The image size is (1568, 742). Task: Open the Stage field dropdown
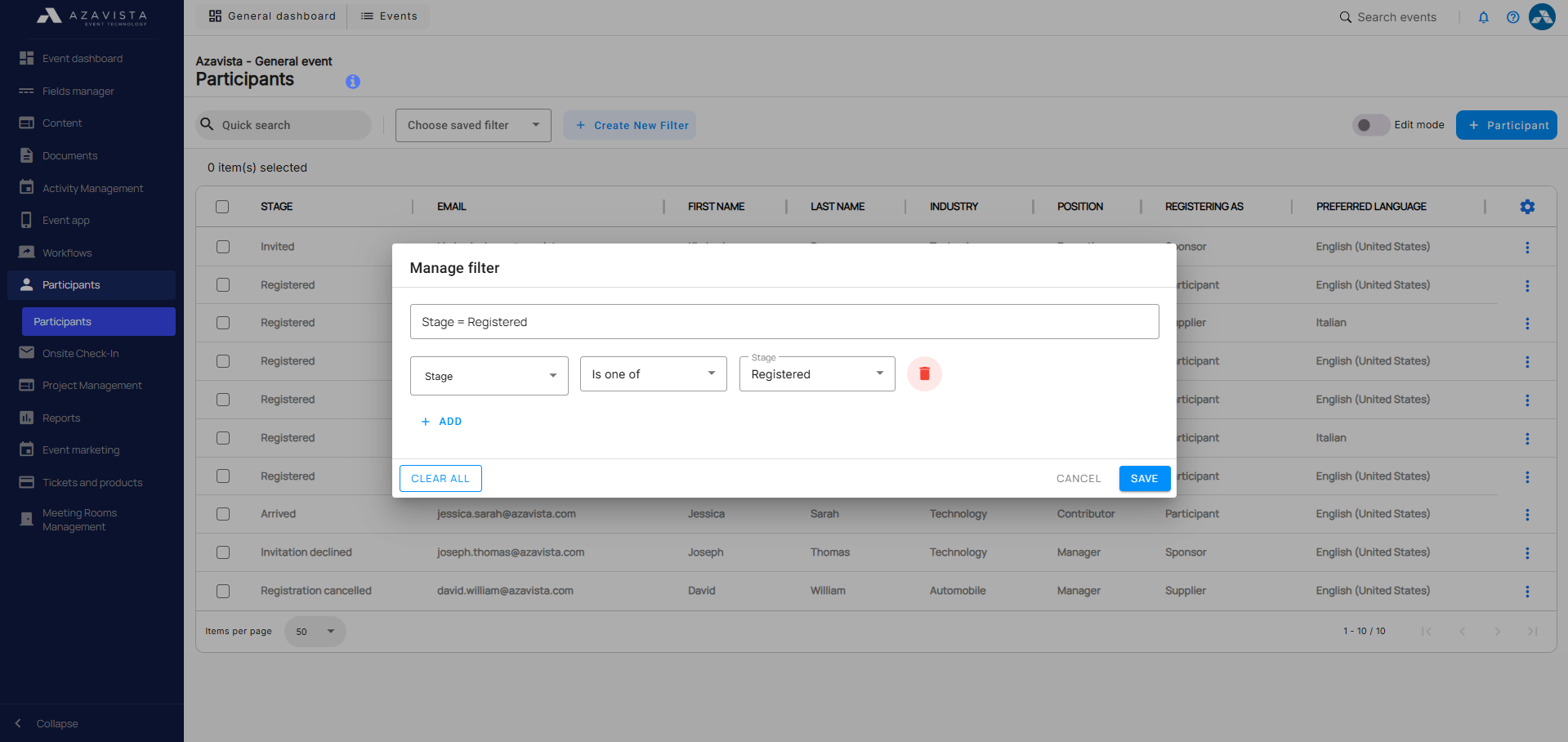coord(489,376)
